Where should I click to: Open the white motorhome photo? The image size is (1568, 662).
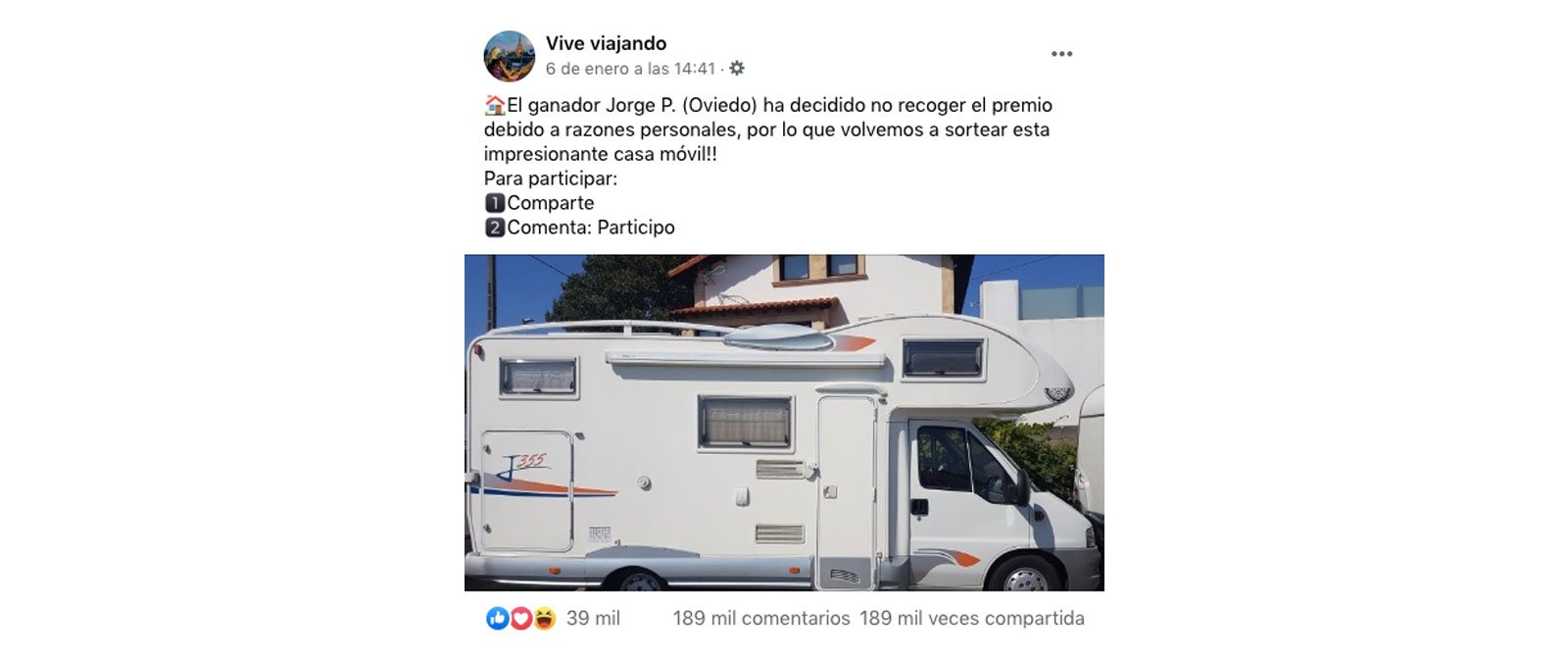[784, 423]
